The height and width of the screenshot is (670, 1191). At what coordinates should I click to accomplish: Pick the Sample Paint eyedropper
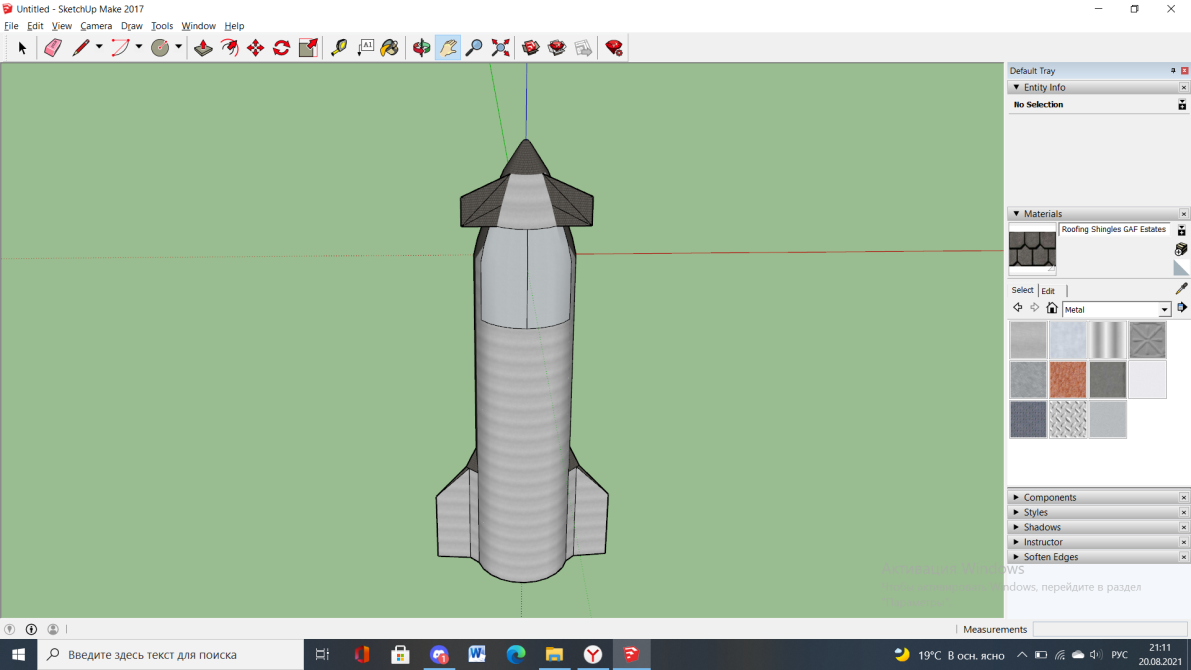pyautogui.click(x=1181, y=289)
